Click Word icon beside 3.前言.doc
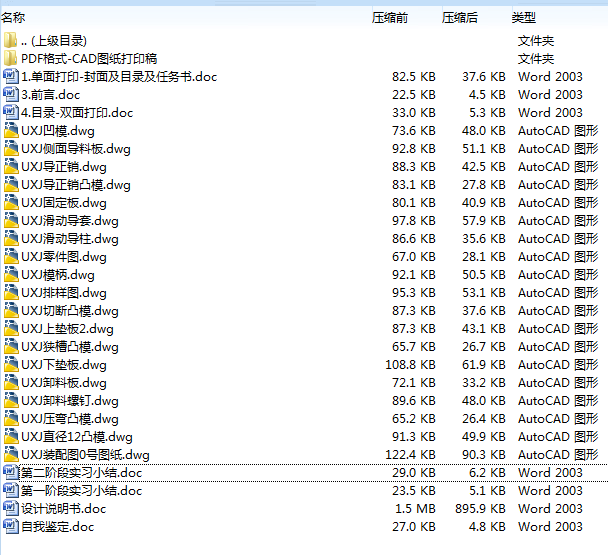The image size is (608, 555). (x=10, y=94)
